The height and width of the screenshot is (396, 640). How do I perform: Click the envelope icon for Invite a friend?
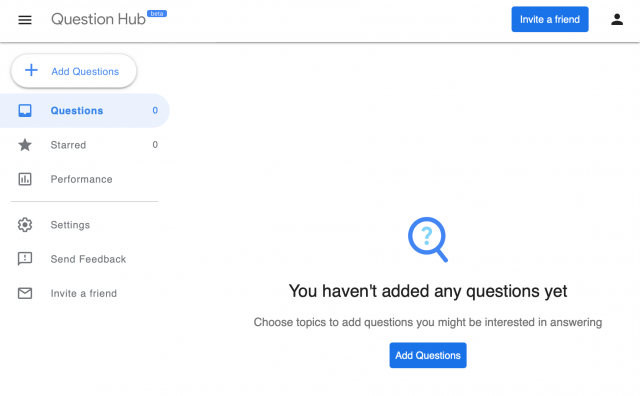pyautogui.click(x=25, y=293)
